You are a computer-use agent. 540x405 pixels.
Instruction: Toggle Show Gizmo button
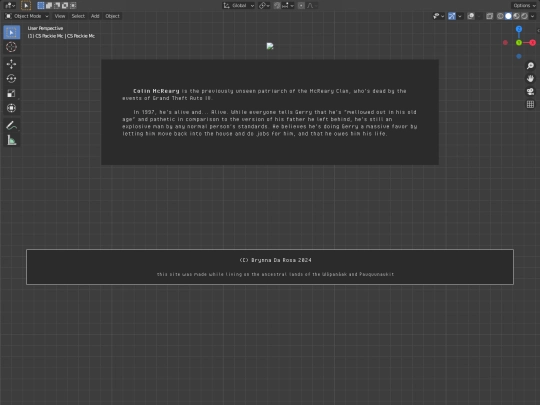point(451,16)
